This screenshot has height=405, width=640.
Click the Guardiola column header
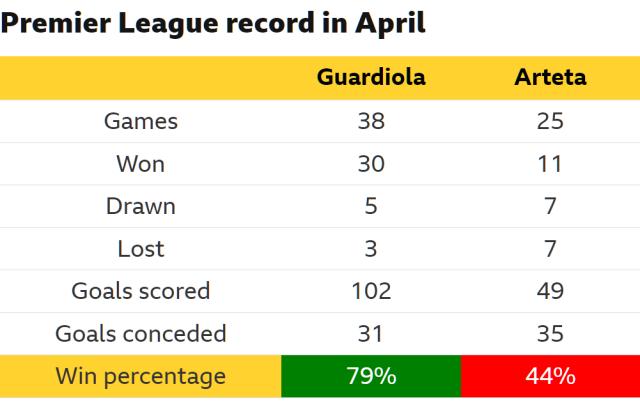pos(371,78)
